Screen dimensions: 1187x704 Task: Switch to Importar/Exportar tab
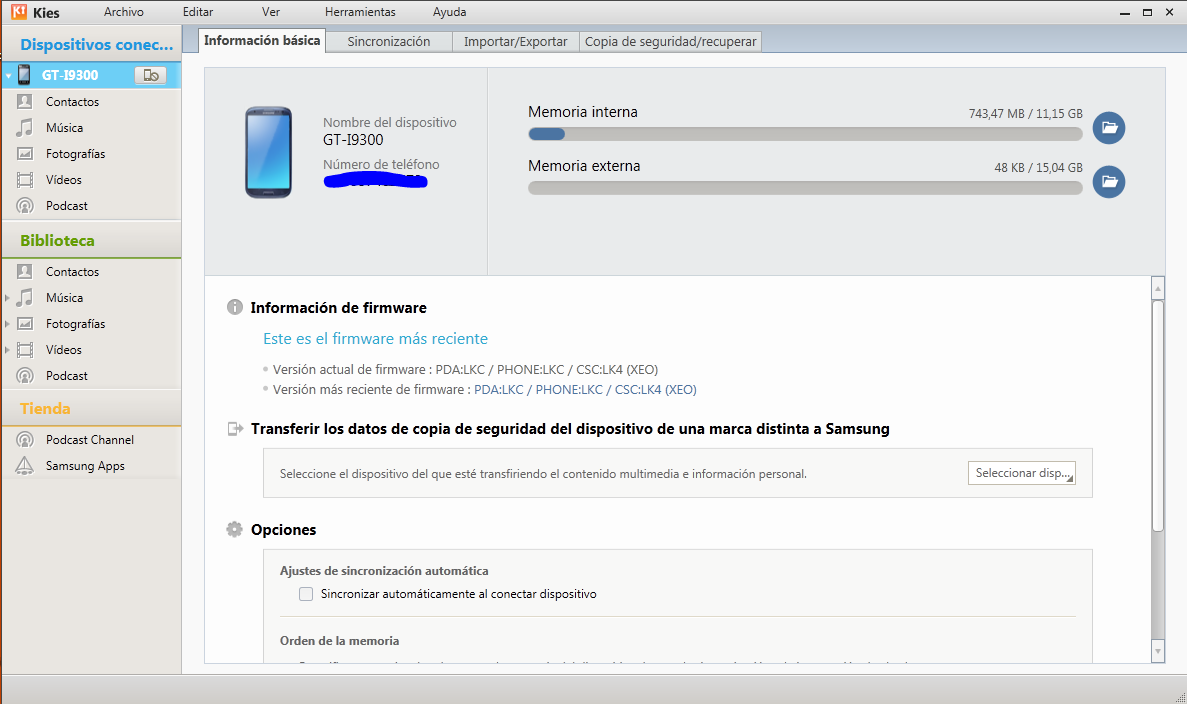[x=516, y=42]
